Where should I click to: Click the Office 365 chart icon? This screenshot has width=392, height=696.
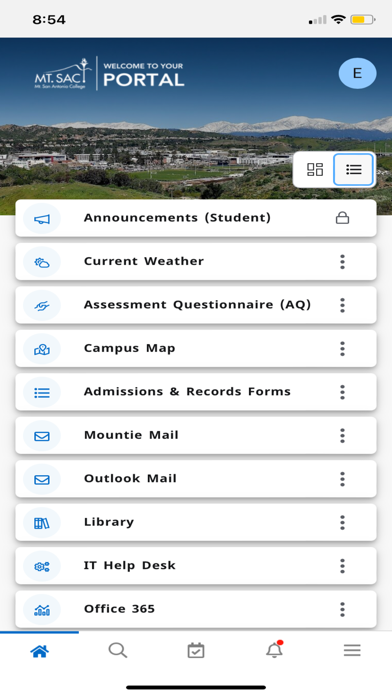point(42,610)
